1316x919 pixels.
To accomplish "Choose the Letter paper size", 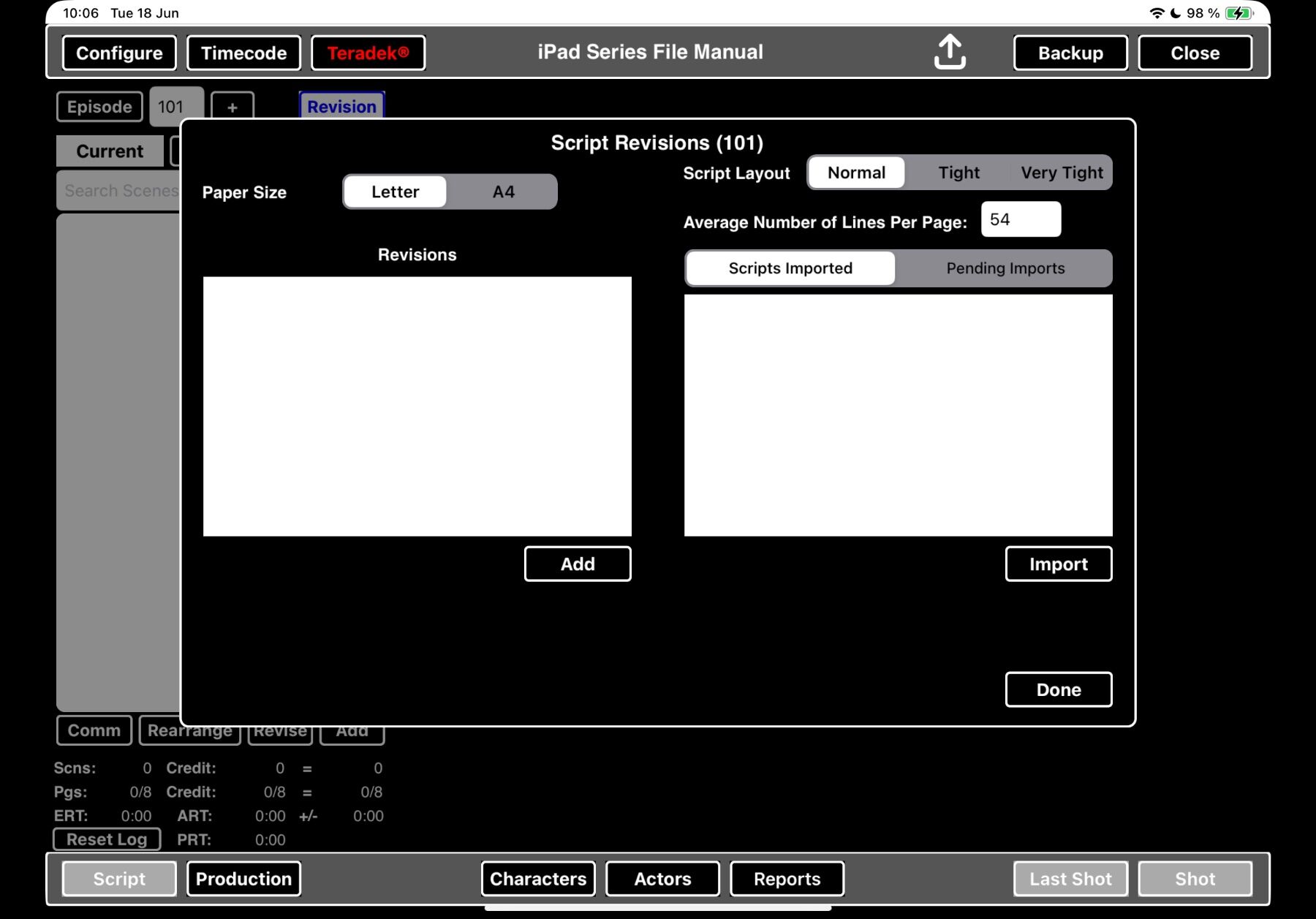I will (395, 192).
